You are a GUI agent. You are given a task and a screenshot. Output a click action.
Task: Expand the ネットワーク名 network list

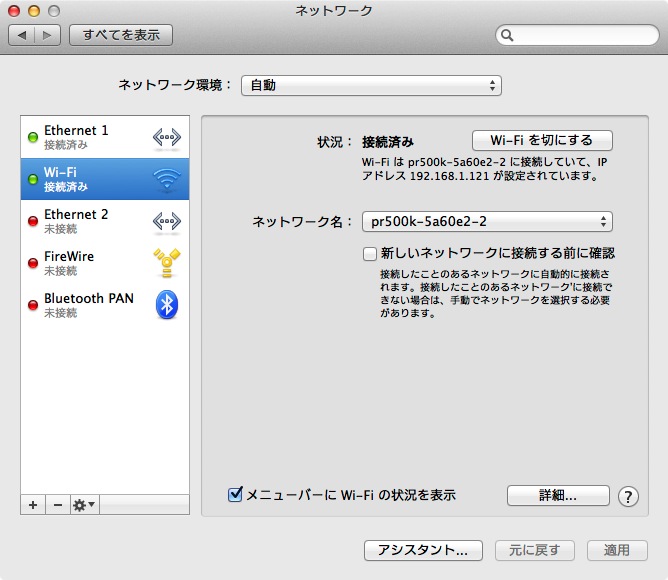pyautogui.click(x=487, y=222)
